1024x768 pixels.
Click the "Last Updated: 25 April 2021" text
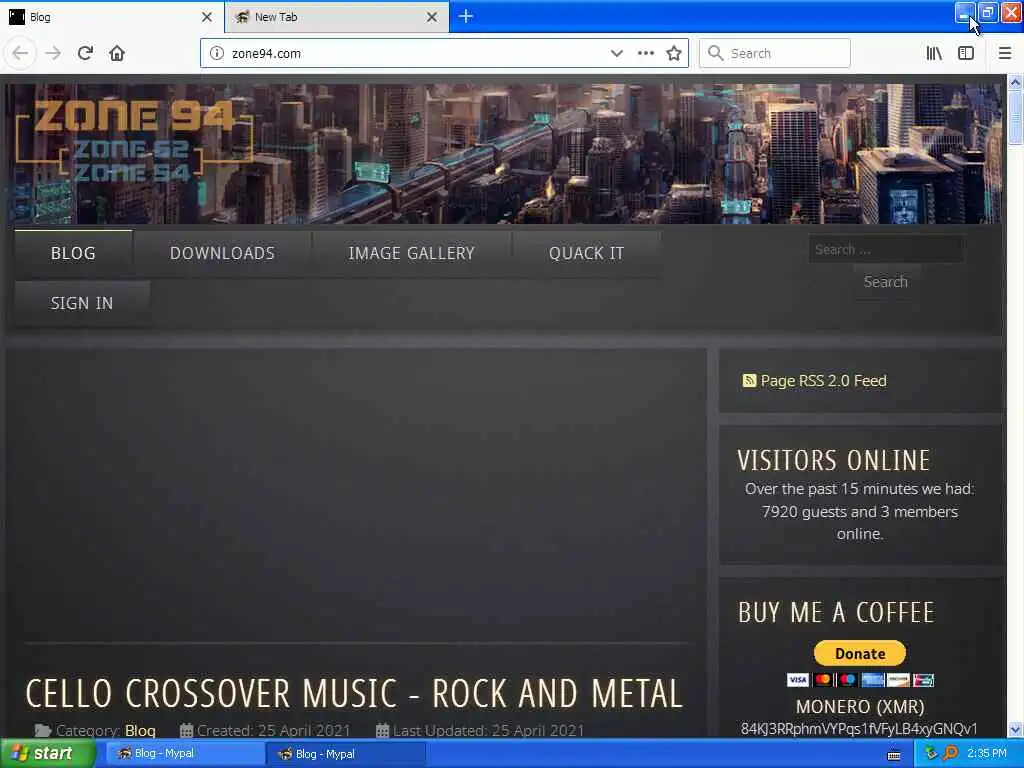pos(488,730)
